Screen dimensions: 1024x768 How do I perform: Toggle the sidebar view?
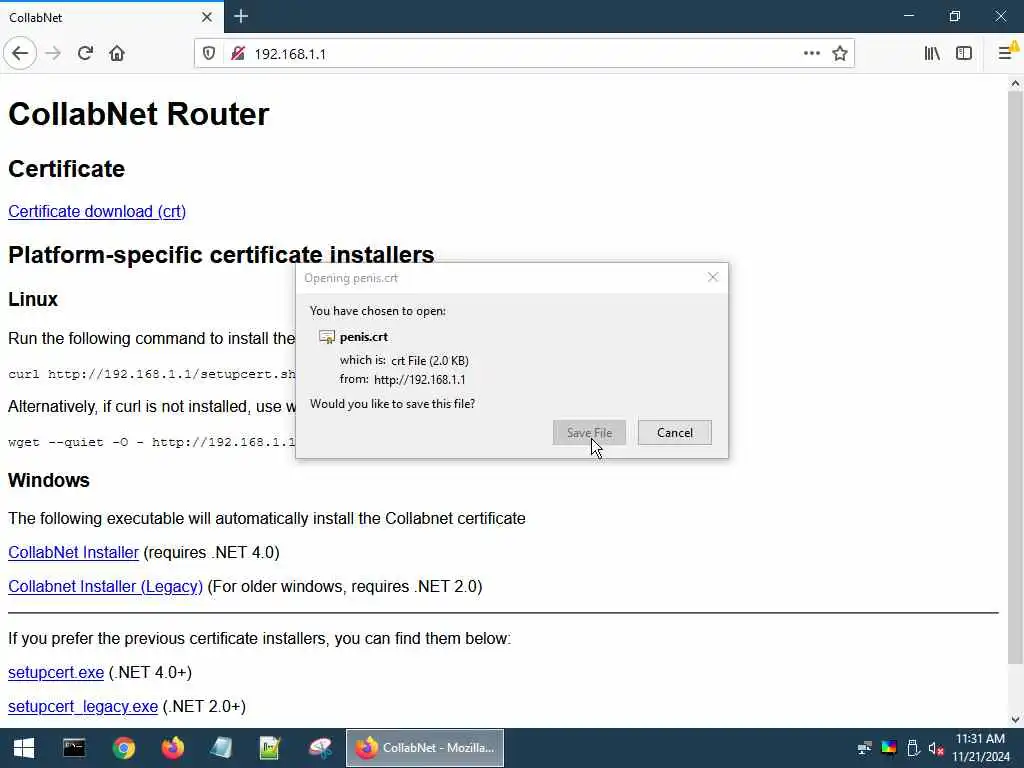(x=964, y=54)
